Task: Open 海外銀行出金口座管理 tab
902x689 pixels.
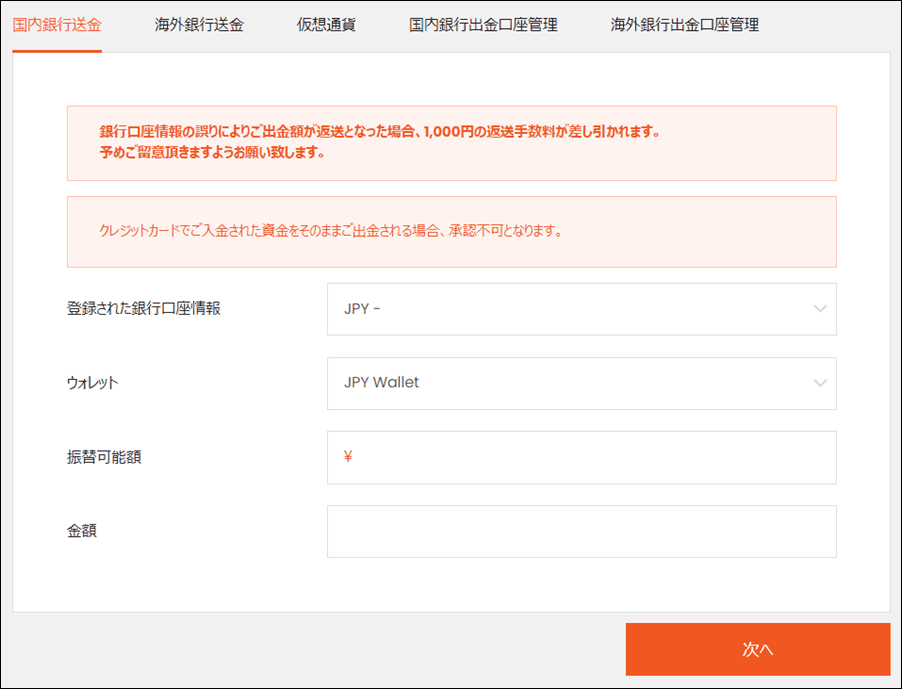Action: (x=684, y=25)
